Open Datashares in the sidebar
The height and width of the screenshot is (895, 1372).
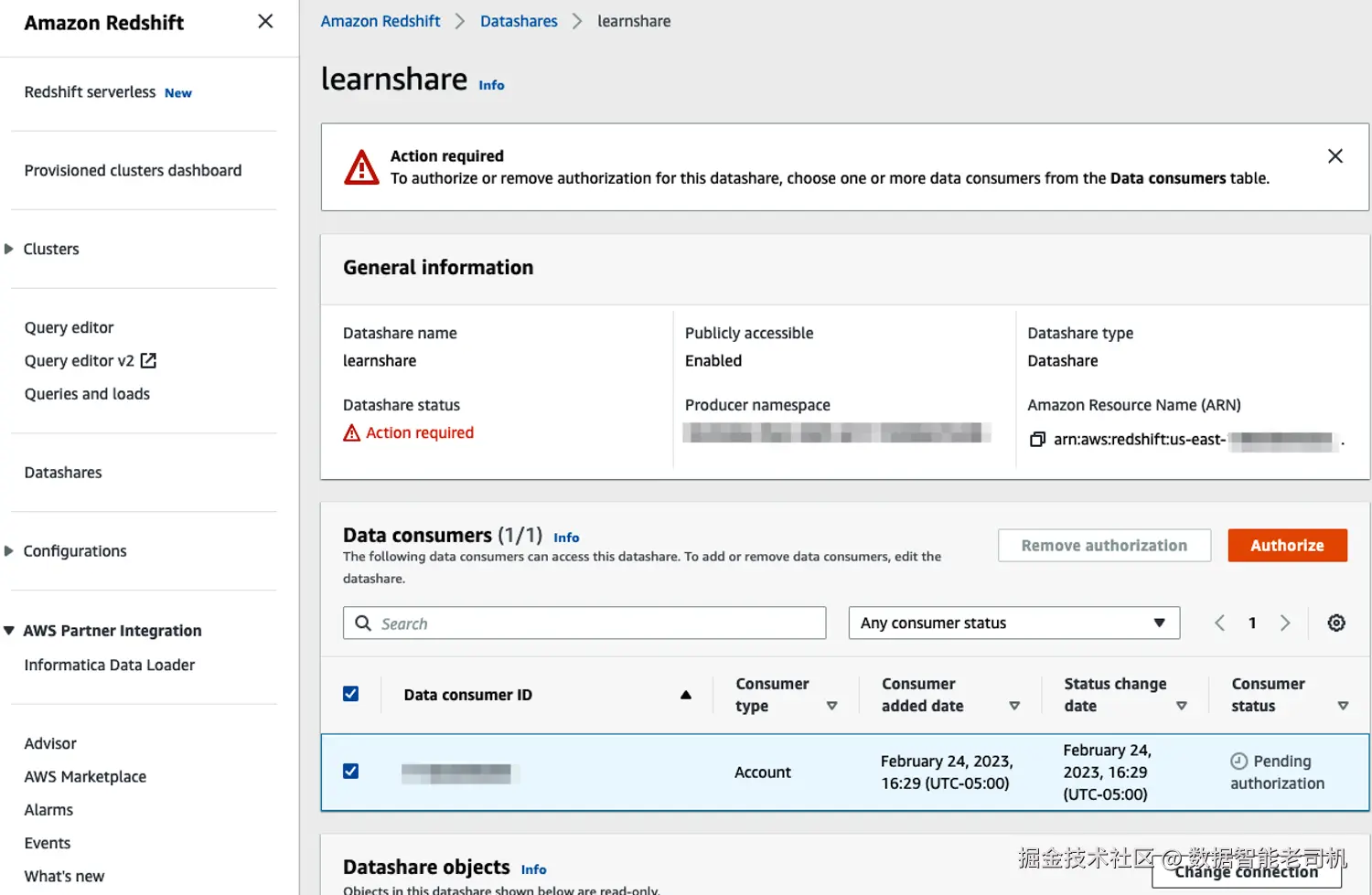(63, 473)
